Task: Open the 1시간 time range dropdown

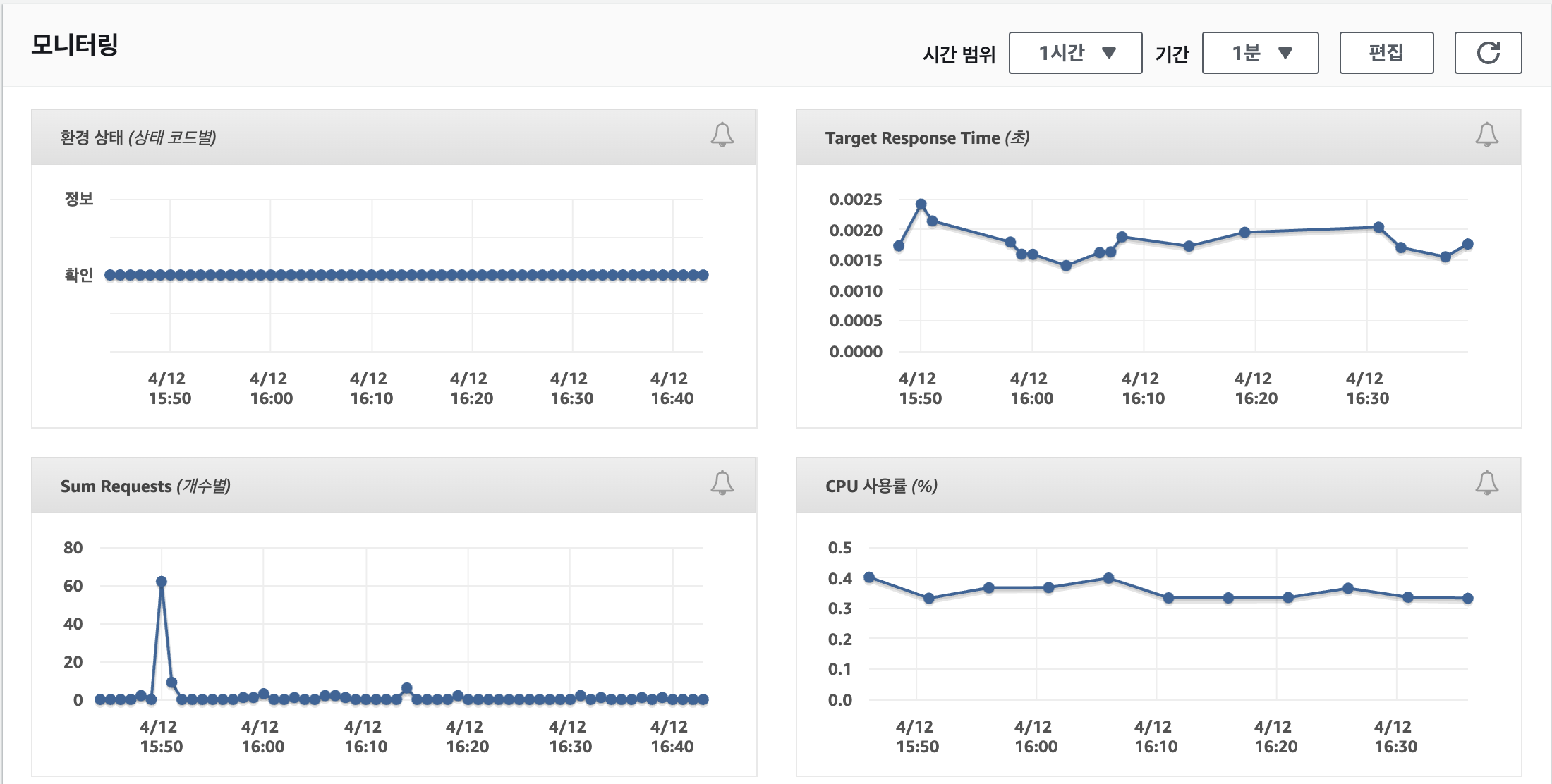Action: (1075, 53)
